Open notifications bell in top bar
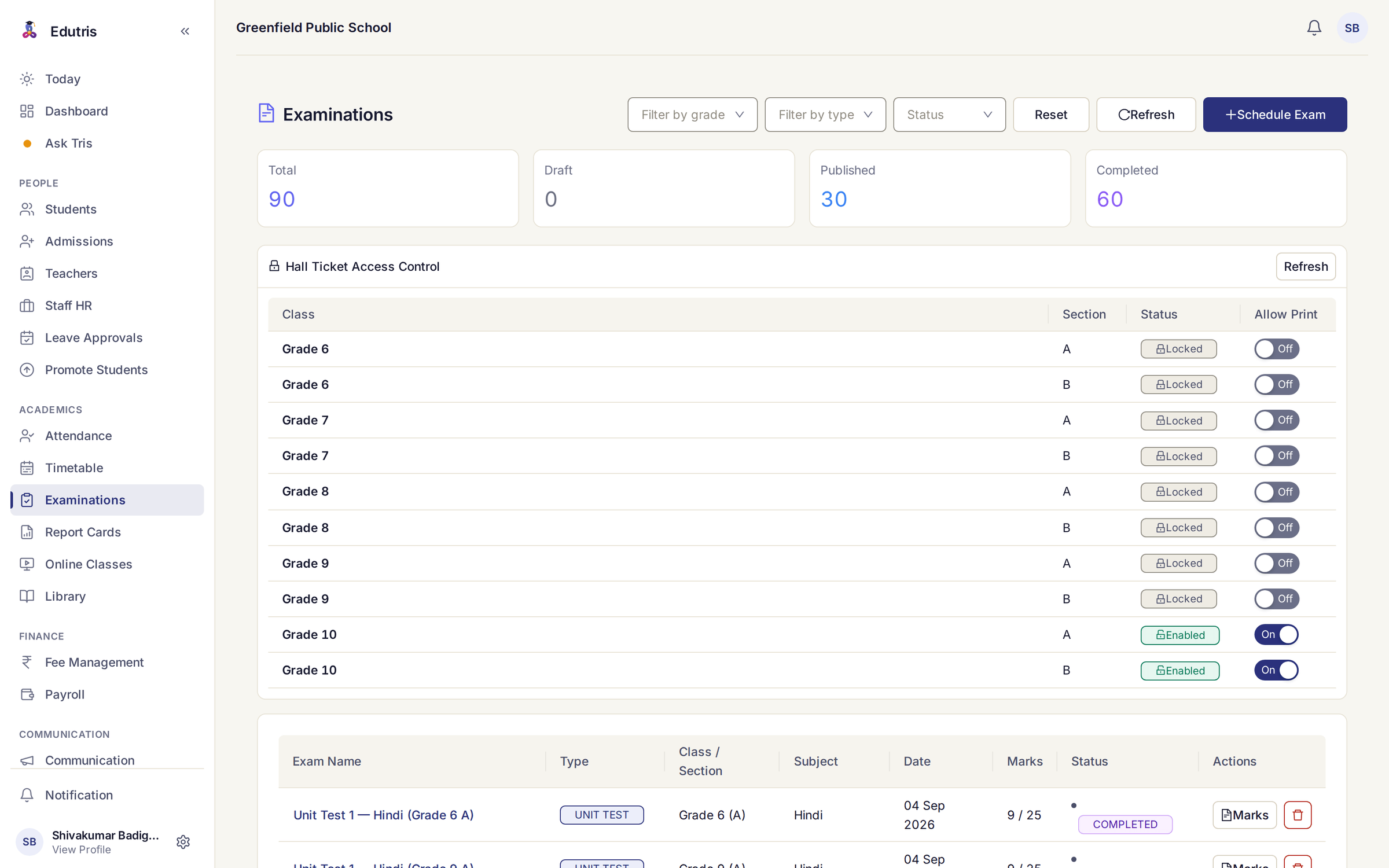1389x868 pixels. [x=1314, y=28]
